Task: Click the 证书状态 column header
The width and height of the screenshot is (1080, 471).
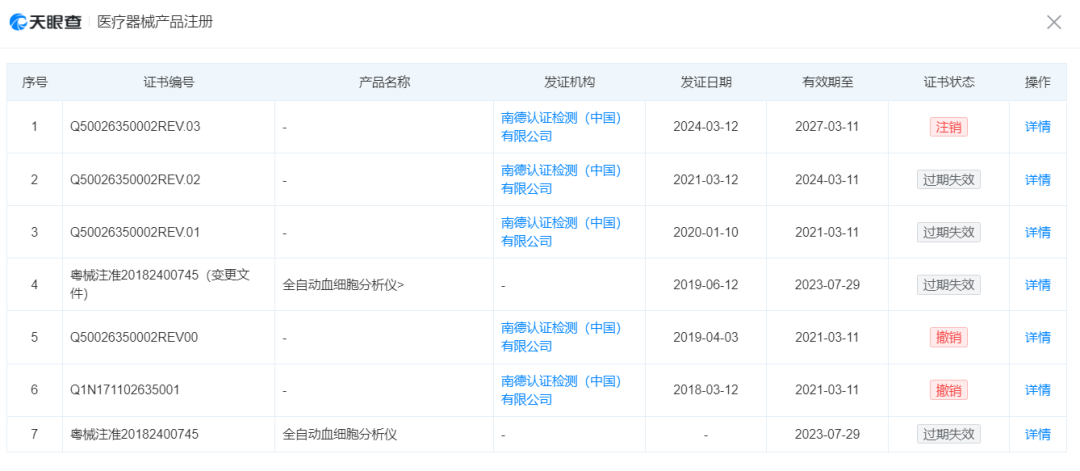Action: pyautogui.click(x=948, y=82)
